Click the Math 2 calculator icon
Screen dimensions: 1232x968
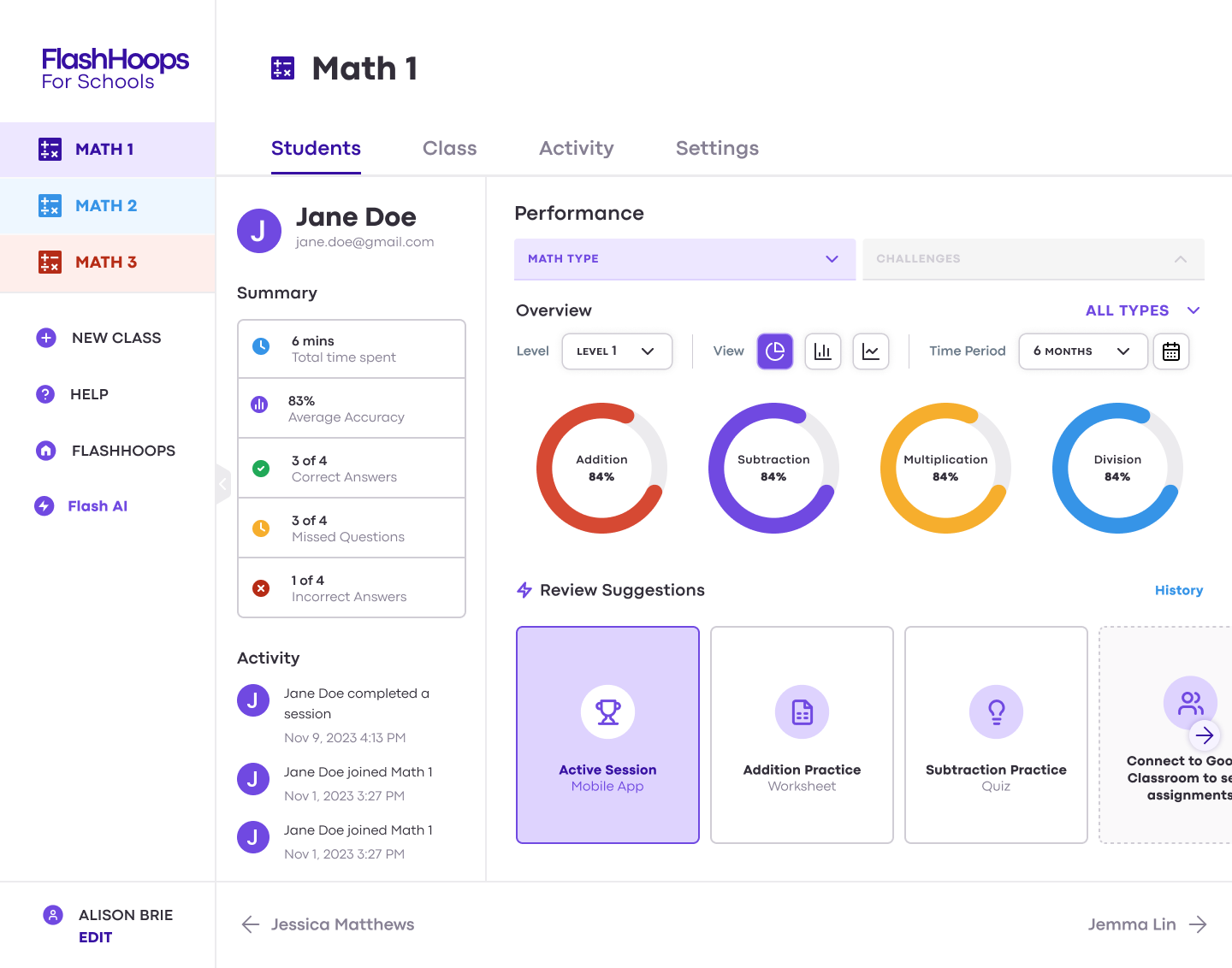coord(50,205)
